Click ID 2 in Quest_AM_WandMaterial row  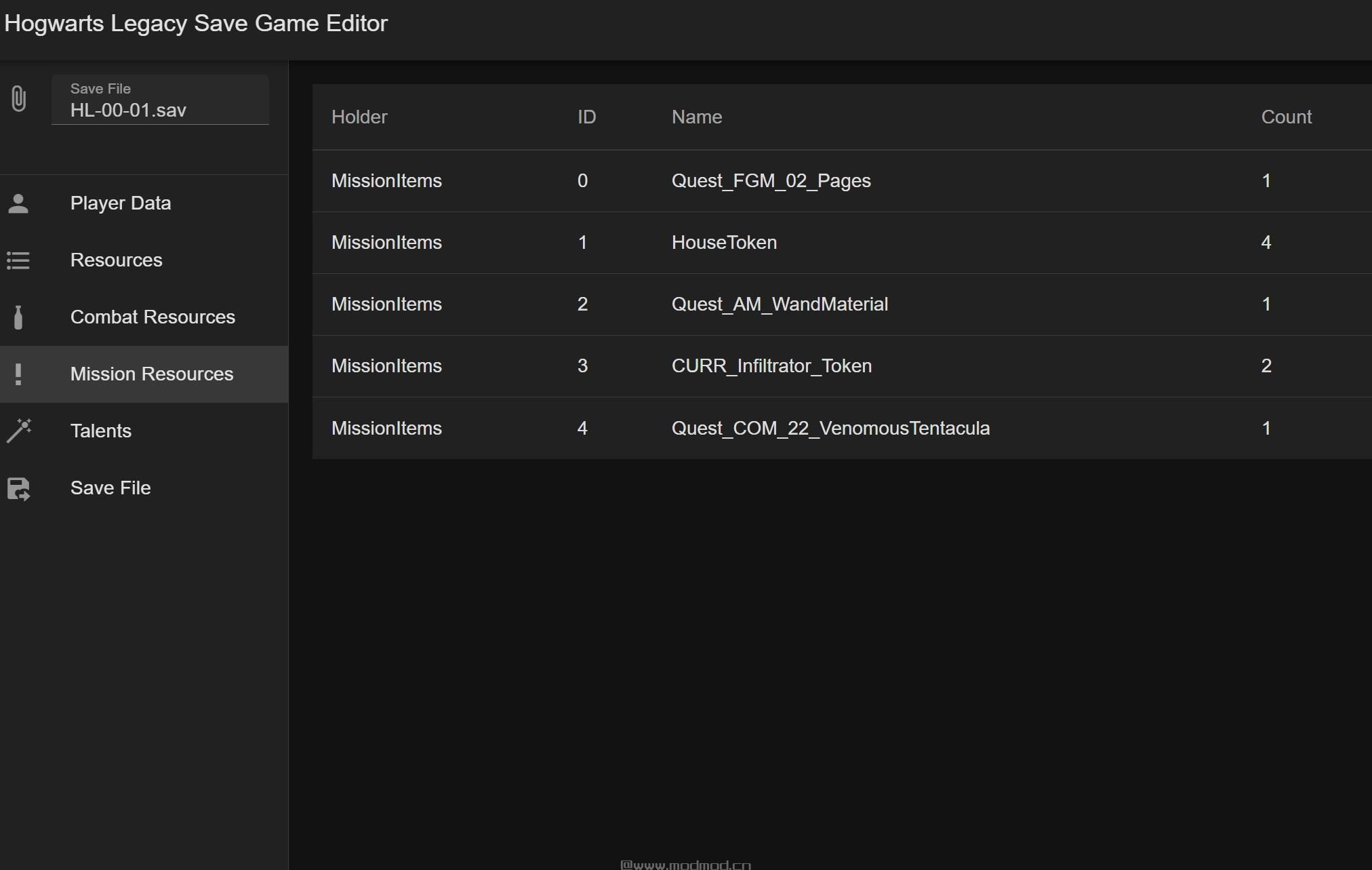583,304
